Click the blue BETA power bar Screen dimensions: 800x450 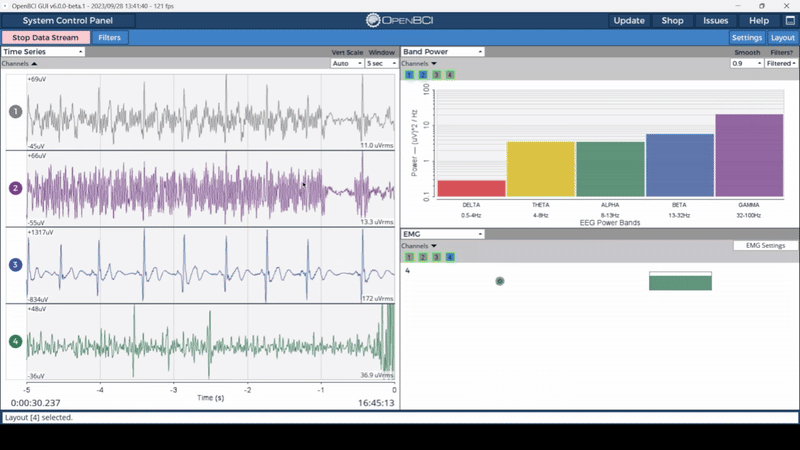point(680,165)
